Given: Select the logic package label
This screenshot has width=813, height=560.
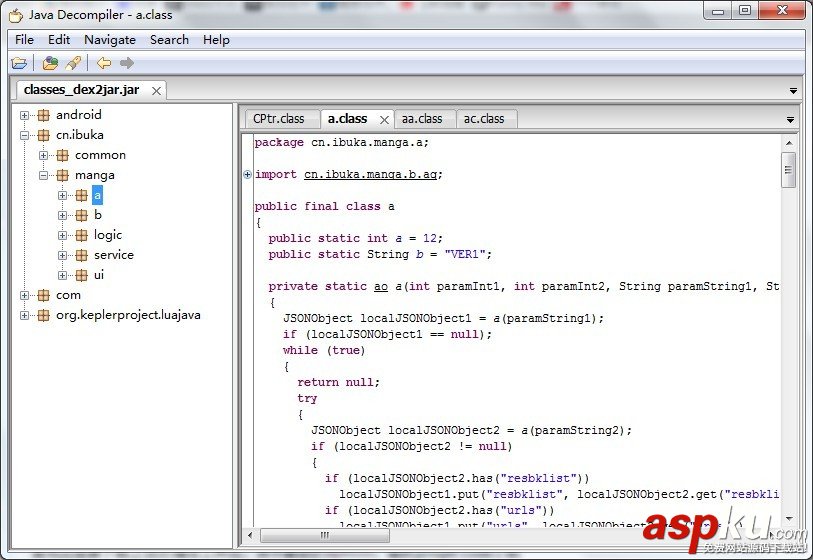Looking at the screenshot, I should (108, 235).
